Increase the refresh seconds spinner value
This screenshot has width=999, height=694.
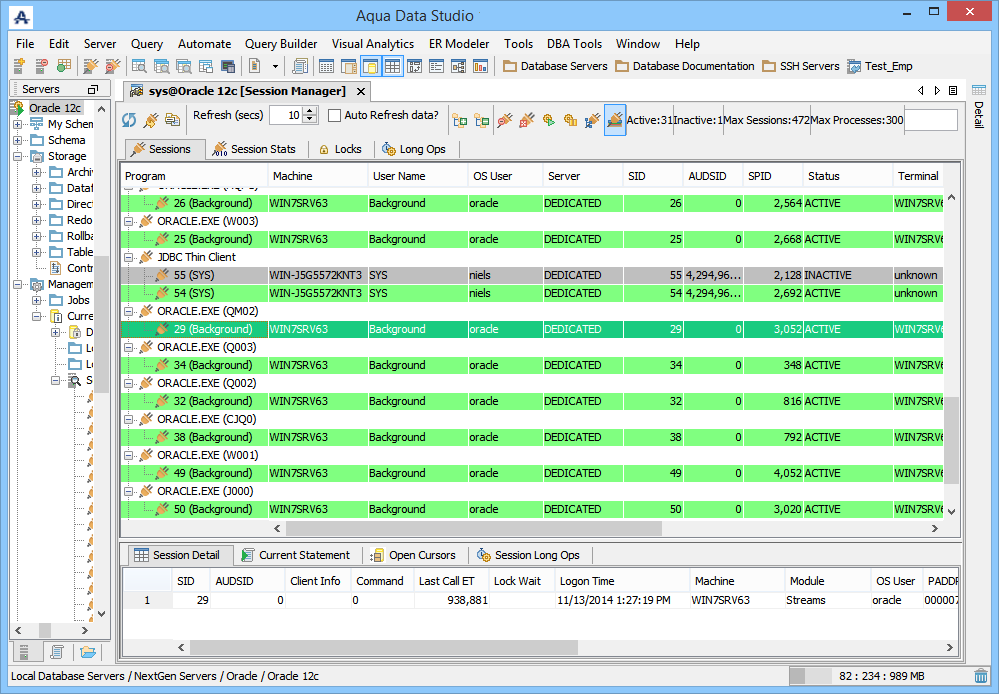click(311, 111)
